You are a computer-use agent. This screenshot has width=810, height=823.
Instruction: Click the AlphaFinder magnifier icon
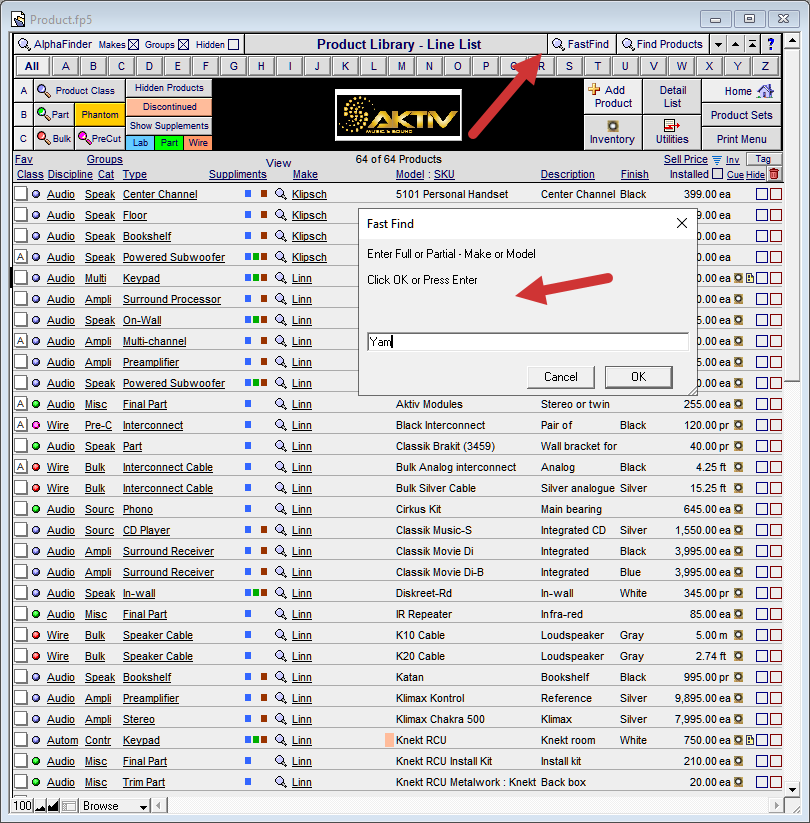[24, 45]
